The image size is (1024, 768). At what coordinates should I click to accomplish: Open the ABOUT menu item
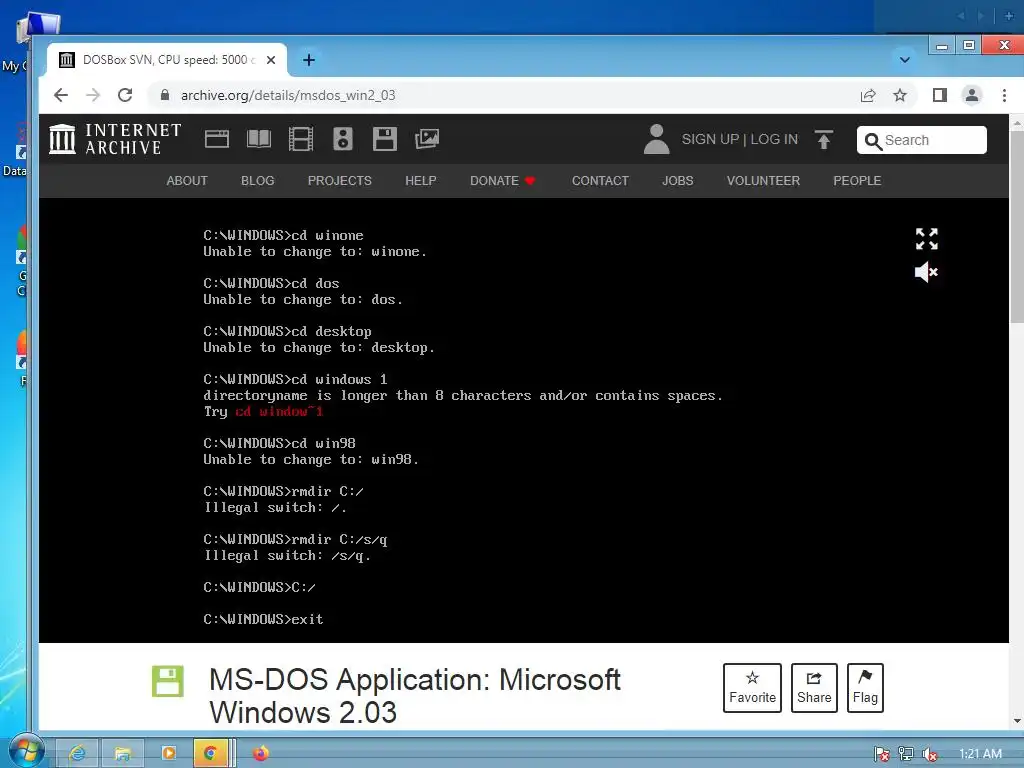click(x=187, y=181)
